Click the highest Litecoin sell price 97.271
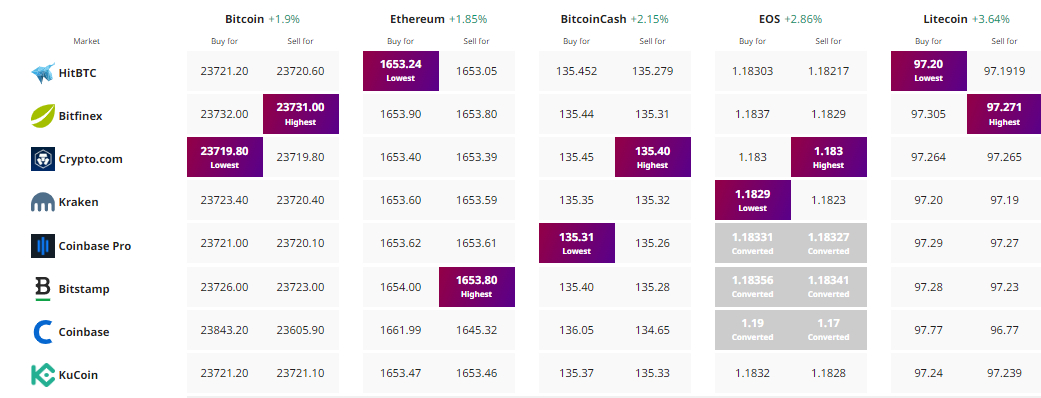 coord(1004,114)
